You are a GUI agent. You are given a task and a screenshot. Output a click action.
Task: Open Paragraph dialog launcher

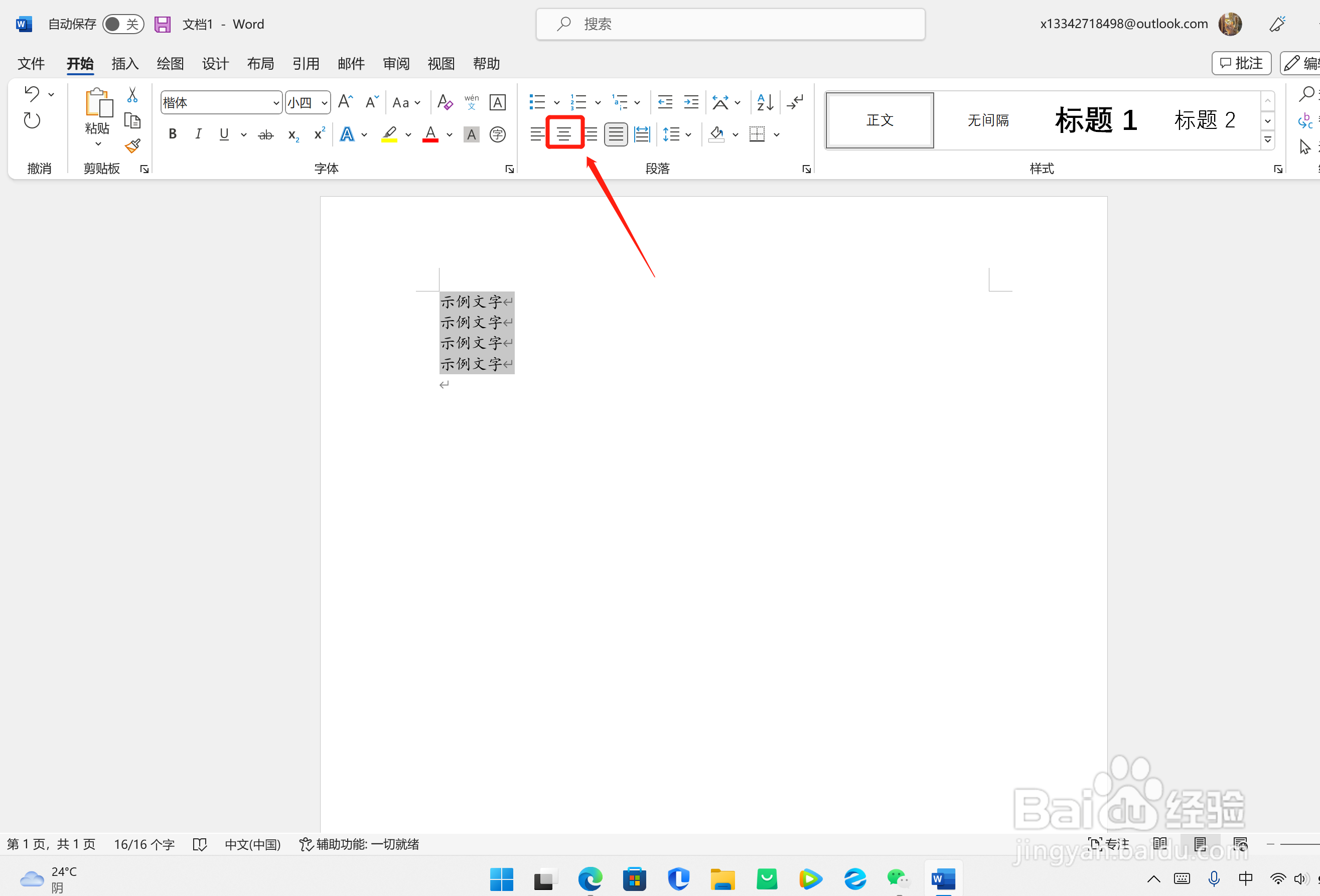[807, 169]
